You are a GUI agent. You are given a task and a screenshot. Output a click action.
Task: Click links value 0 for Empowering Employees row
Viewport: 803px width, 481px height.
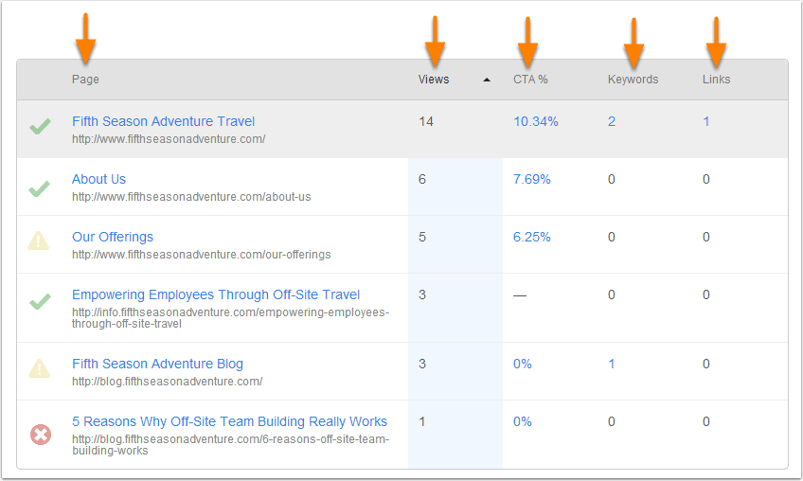coord(706,295)
